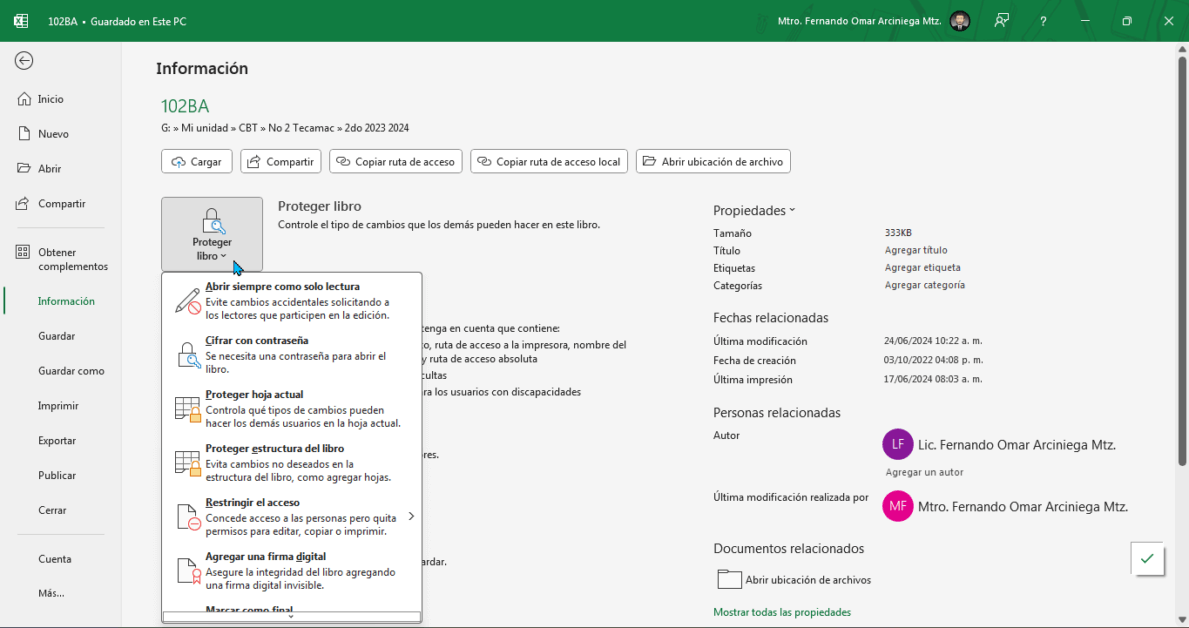This screenshot has height=628, width=1189.
Task: Click Obtener complementos grid icon
Action: pos(23,253)
